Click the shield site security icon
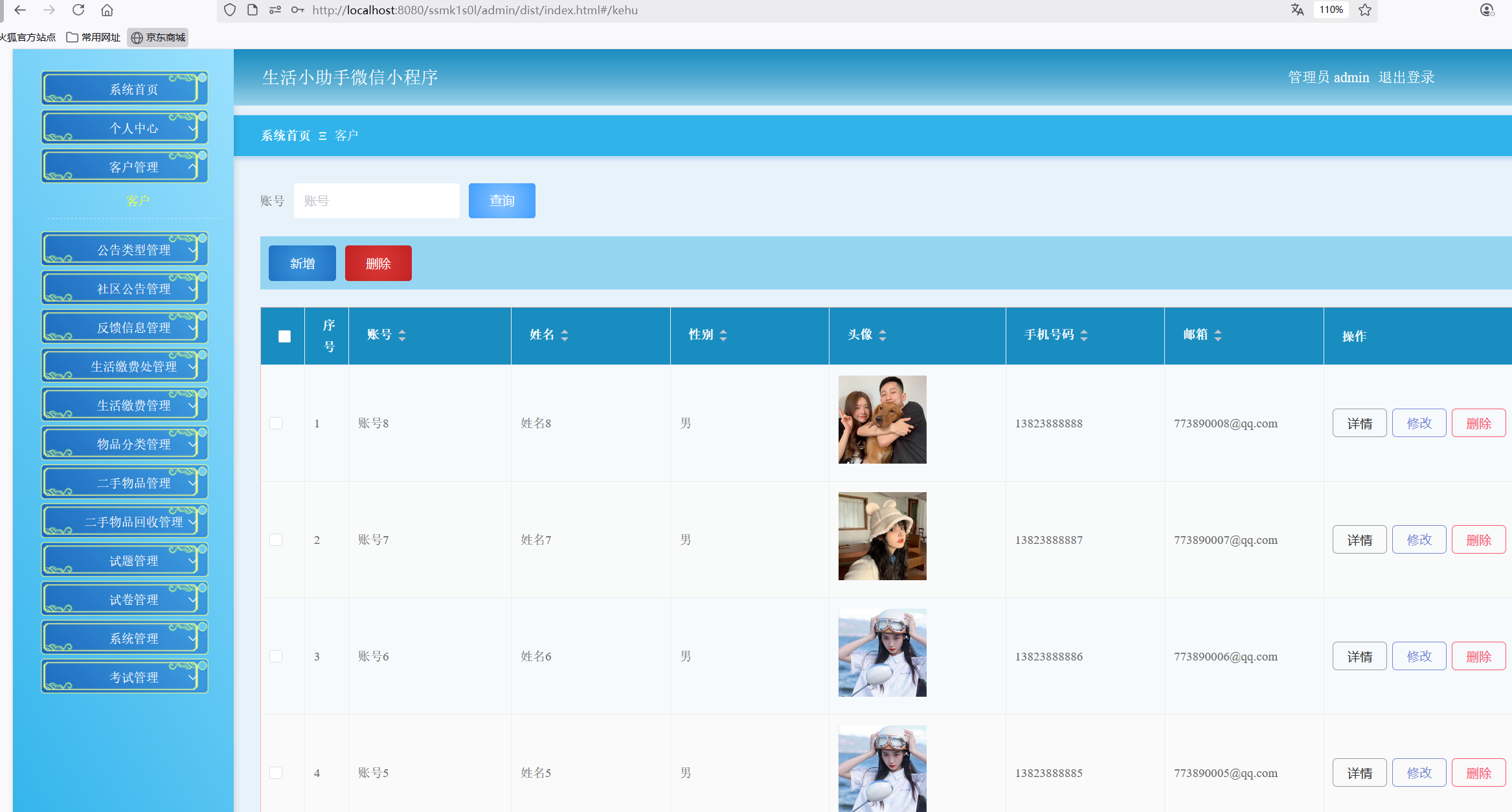Image resolution: width=1512 pixels, height=812 pixels. tap(230, 10)
